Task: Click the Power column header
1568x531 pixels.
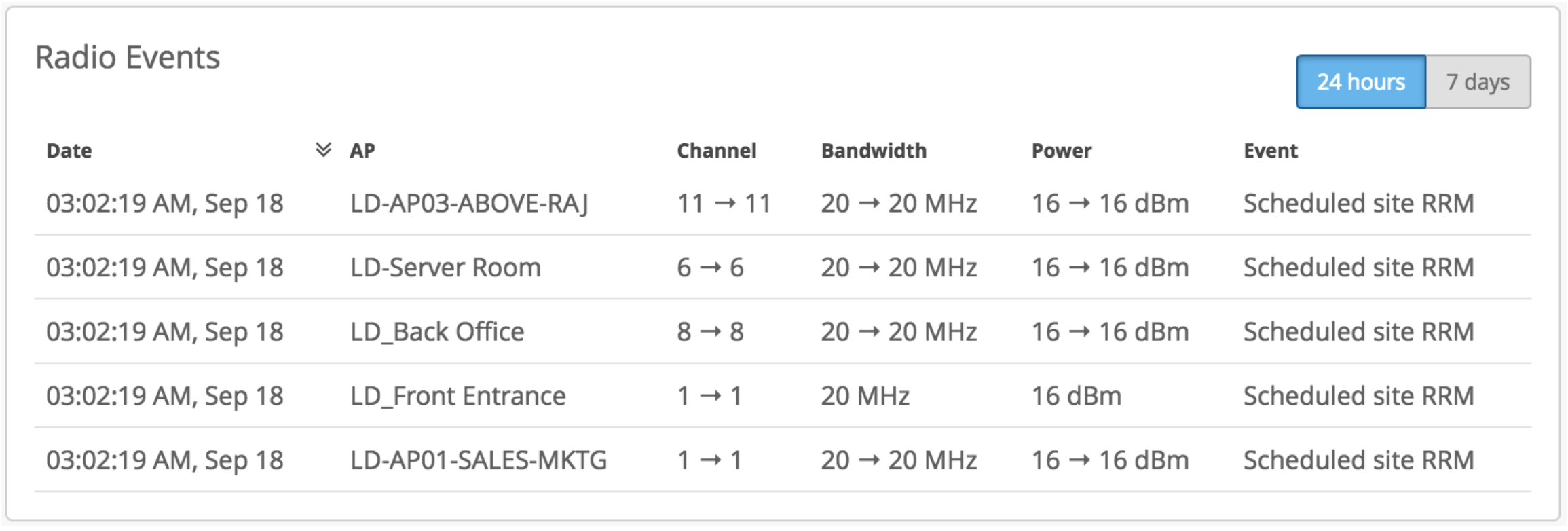Action: click(x=1062, y=151)
